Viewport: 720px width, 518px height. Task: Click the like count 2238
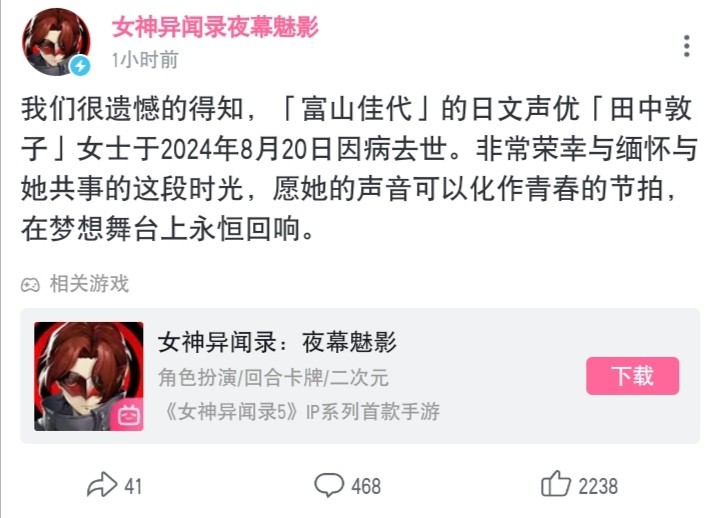[598, 486]
